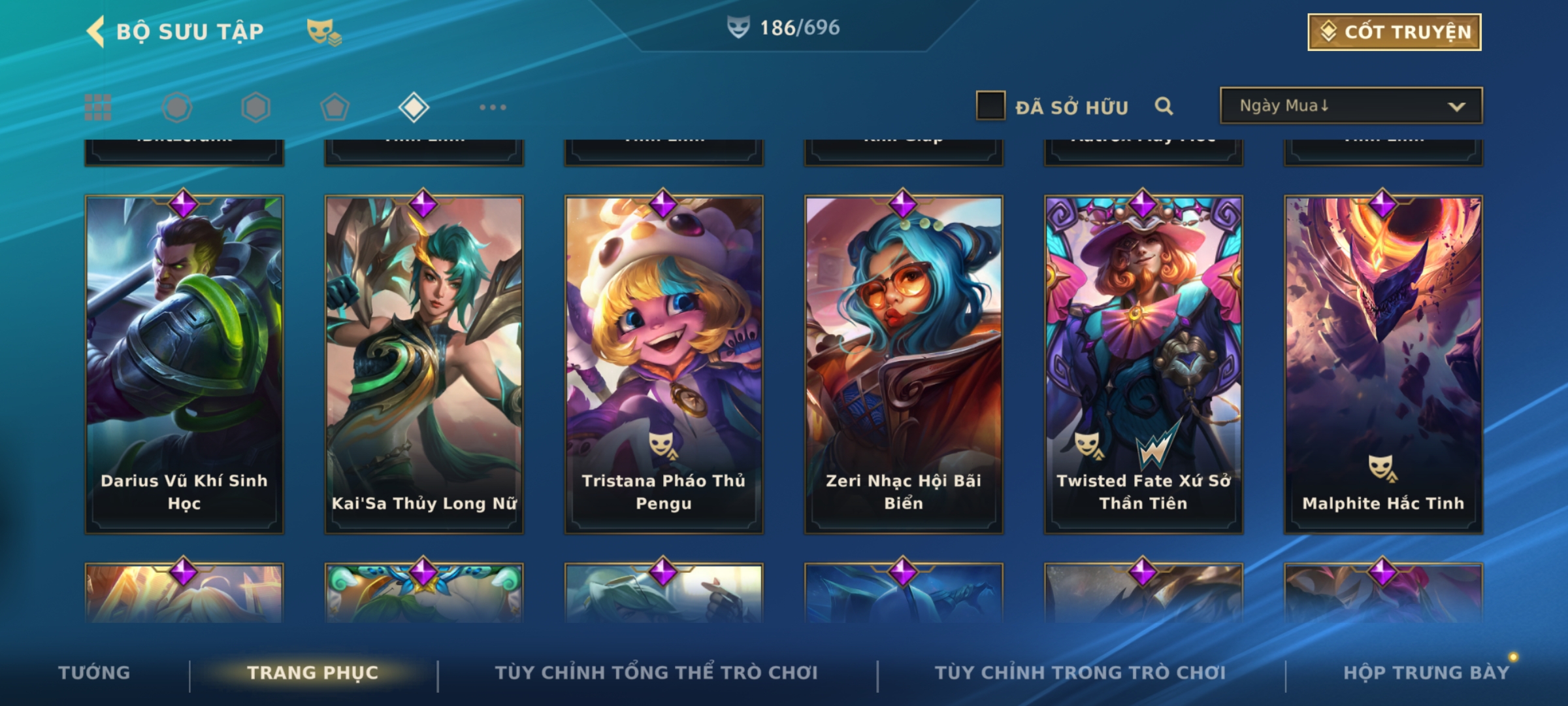This screenshot has width=1568, height=706.
Task: Go back using the Bộ Sưu Tập arrow
Action: point(96,32)
